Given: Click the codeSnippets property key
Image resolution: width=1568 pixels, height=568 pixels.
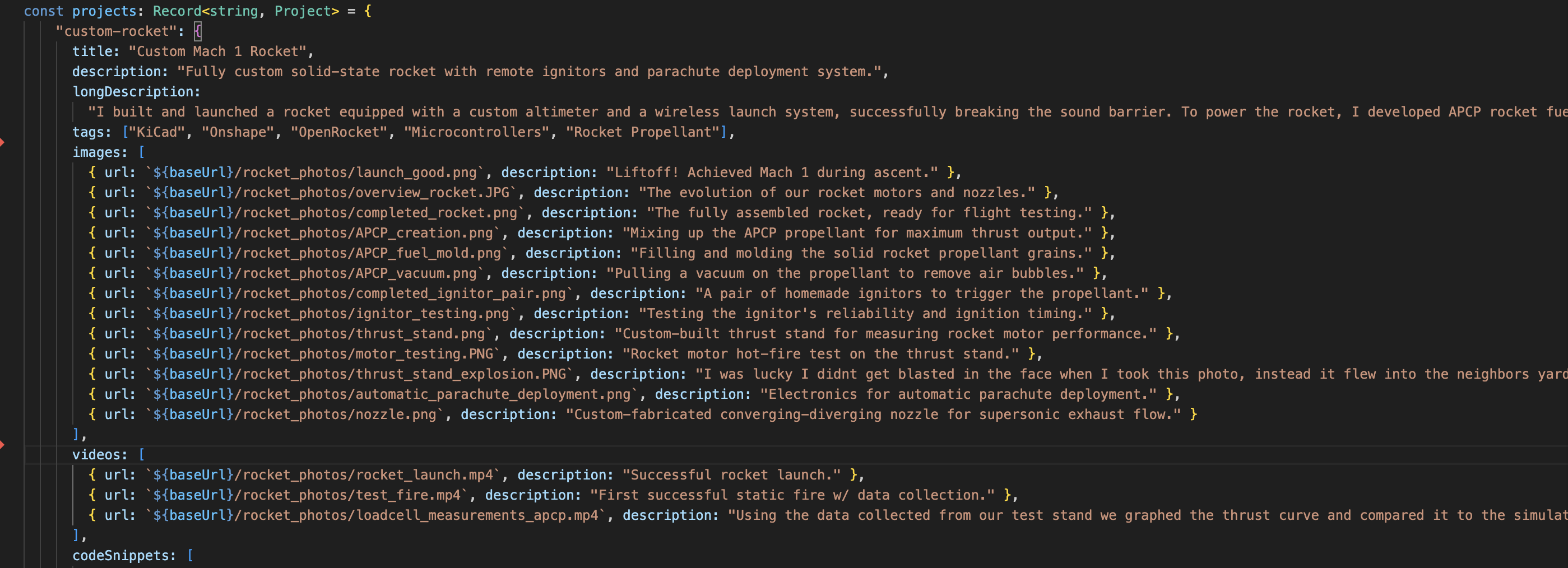Looking at the screenshot, I should 126,555.
